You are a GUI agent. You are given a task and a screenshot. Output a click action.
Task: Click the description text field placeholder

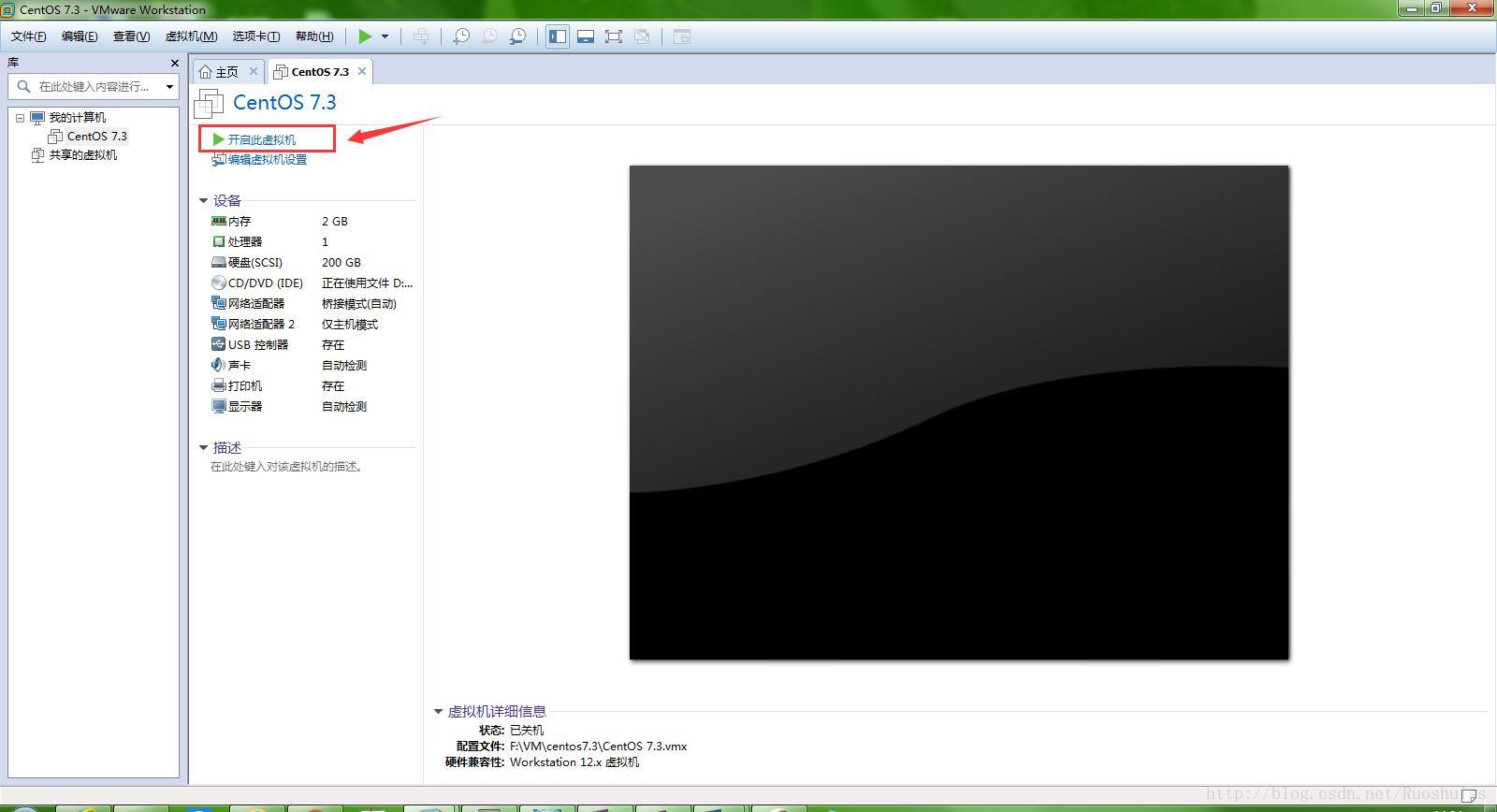coord(287,467)
